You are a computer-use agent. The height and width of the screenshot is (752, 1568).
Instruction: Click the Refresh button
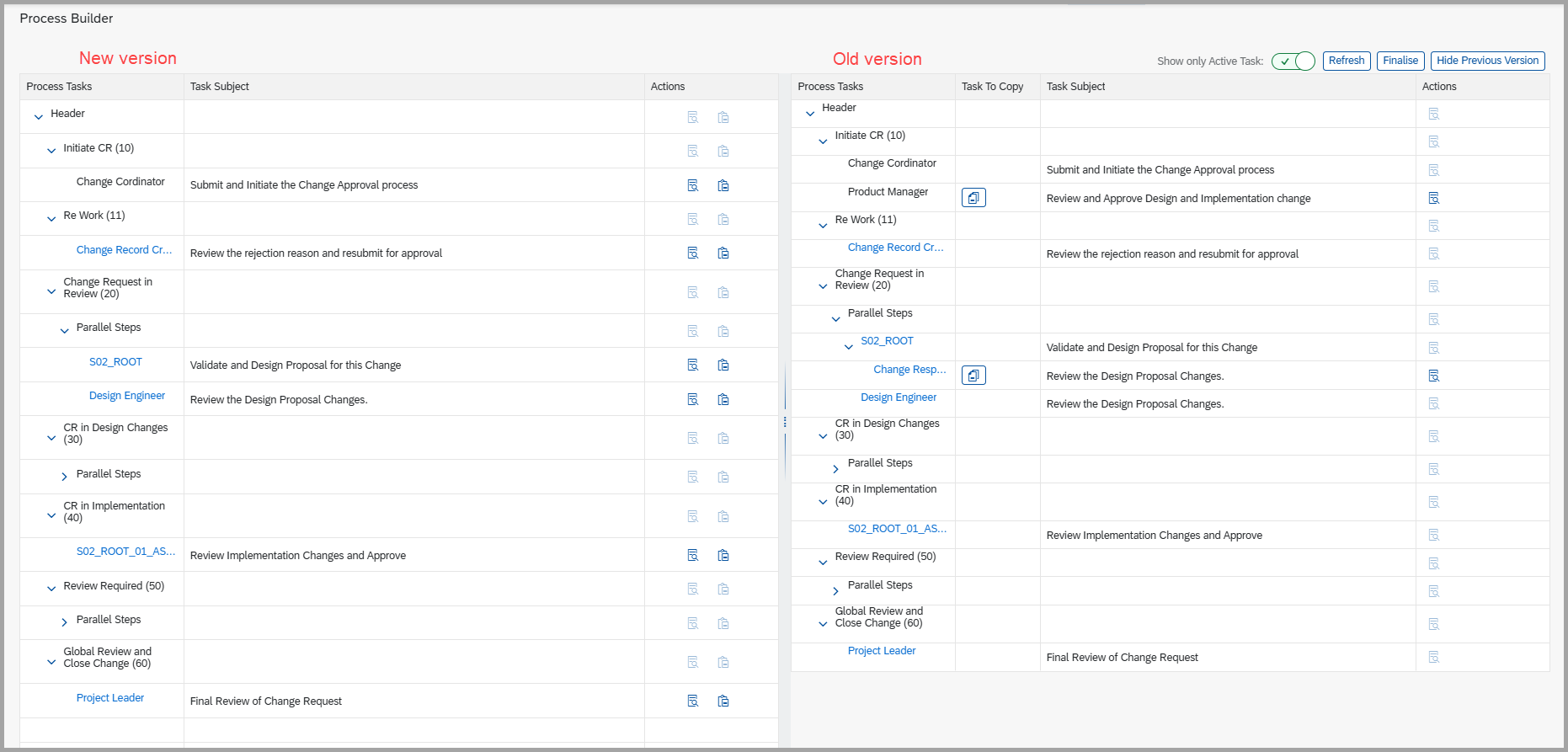(x=1346, y=61)
